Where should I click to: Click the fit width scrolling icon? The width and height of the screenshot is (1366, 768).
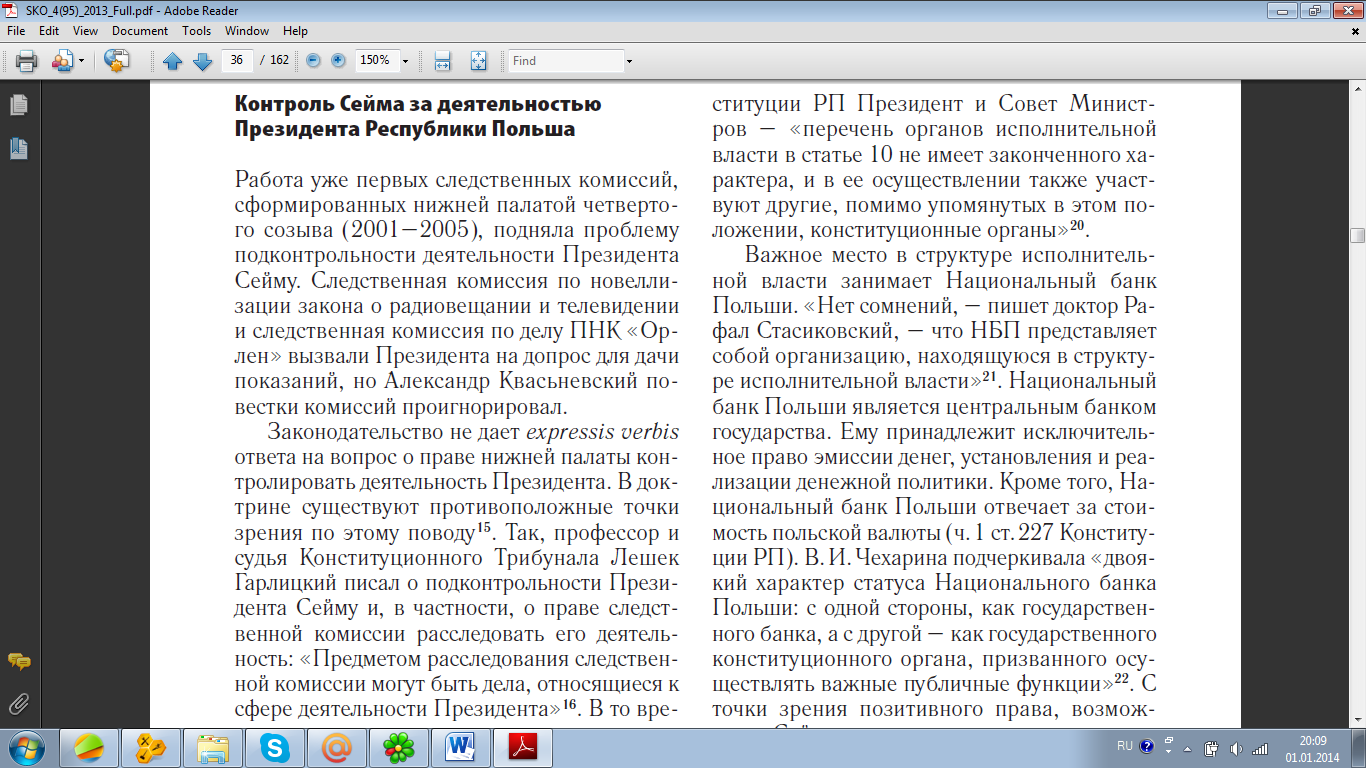(x=443, y=61)
